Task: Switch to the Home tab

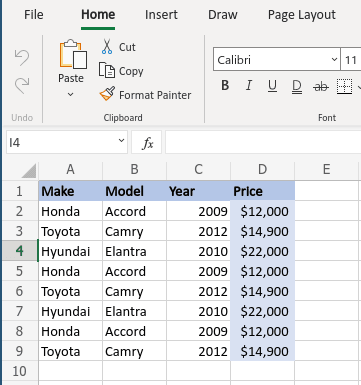Action: coord(98,15)
